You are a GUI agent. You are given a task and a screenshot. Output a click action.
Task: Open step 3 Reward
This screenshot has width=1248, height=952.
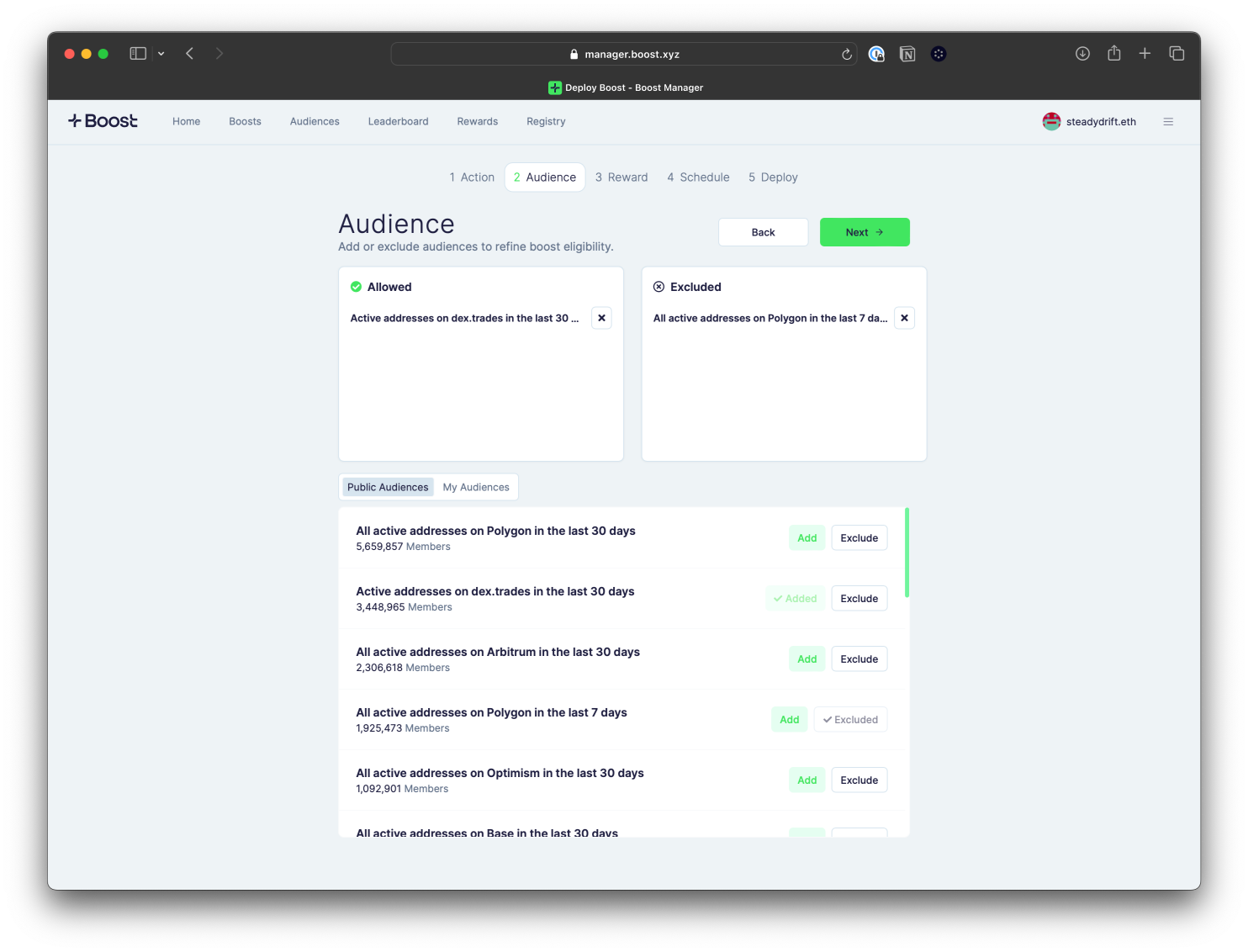(621, 177)
